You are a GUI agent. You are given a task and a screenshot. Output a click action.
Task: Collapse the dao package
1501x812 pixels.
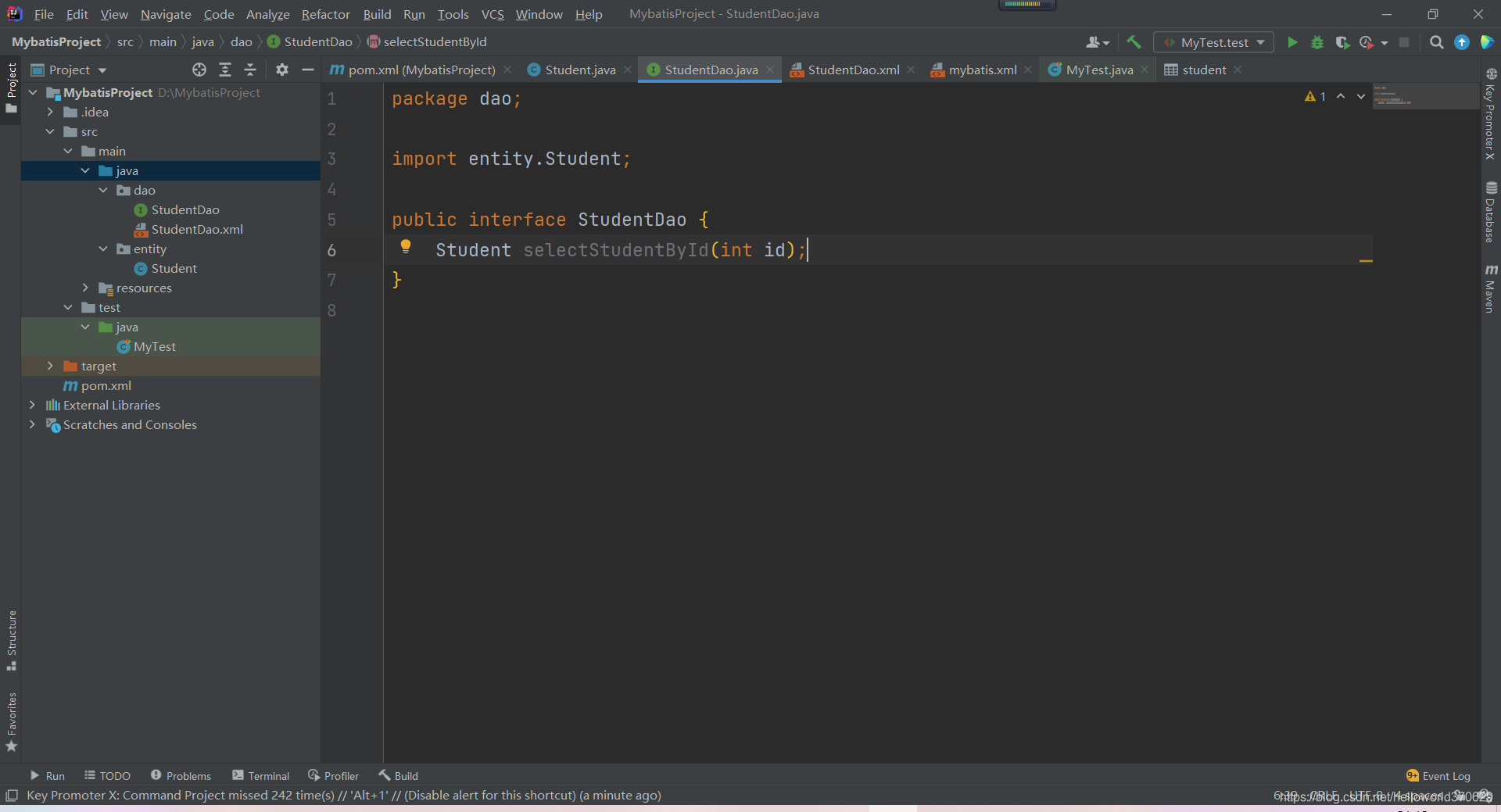103,190
